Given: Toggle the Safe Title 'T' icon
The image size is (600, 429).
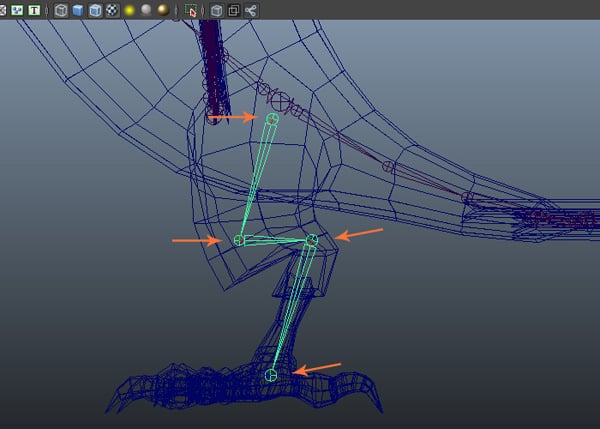Looking at the screenshot, I should tap(35, 11).
